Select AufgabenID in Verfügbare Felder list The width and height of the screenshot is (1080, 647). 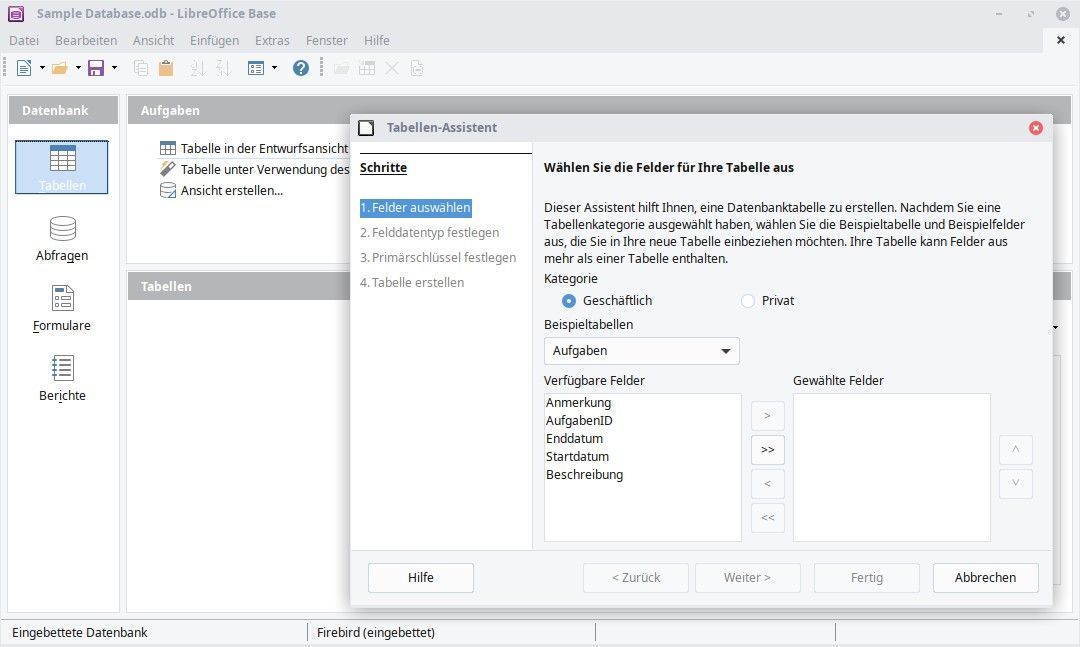coord(579,421)
